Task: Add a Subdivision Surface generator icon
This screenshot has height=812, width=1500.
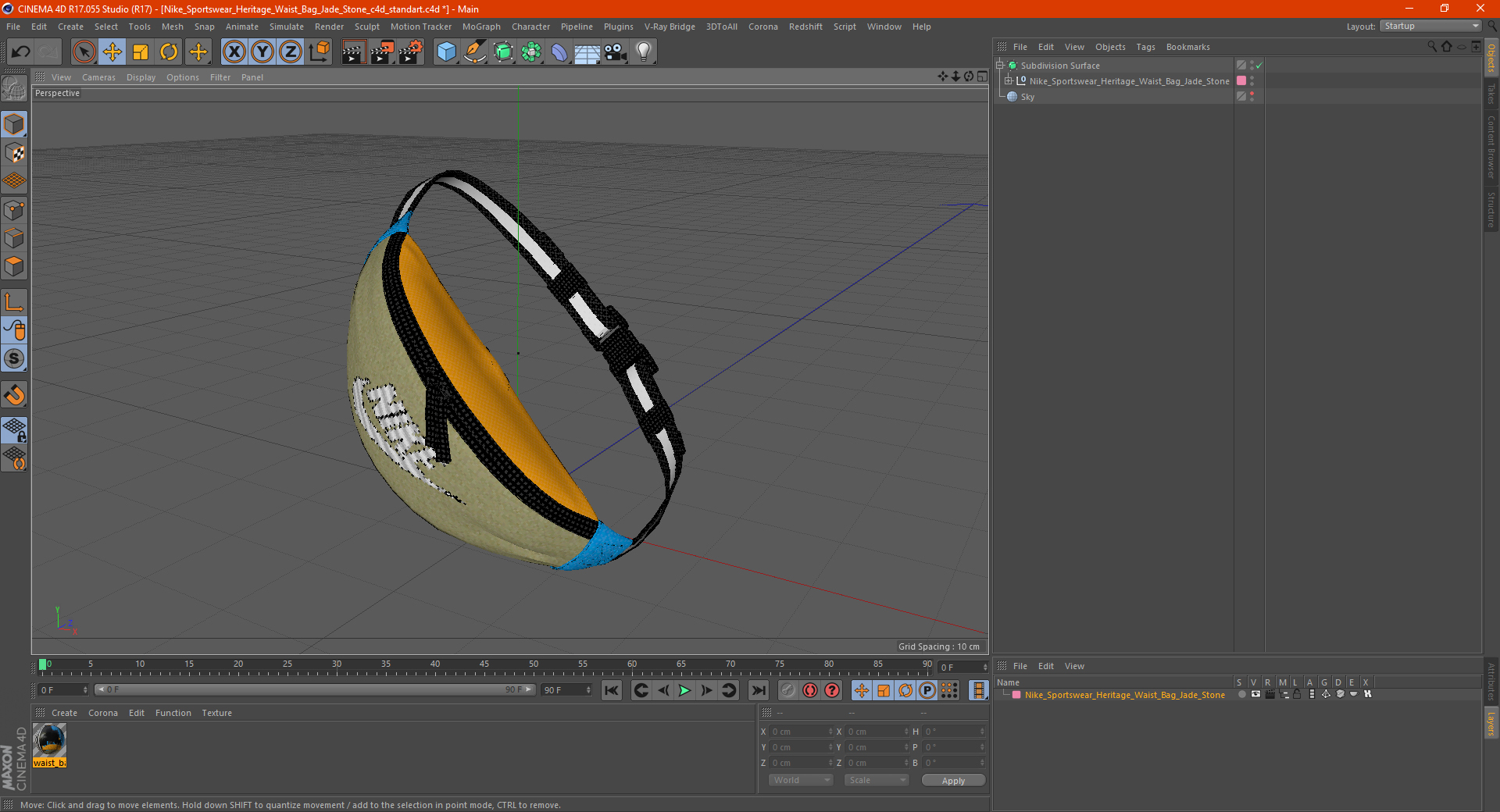Action: pyautogui.click(x=503, y=52)
